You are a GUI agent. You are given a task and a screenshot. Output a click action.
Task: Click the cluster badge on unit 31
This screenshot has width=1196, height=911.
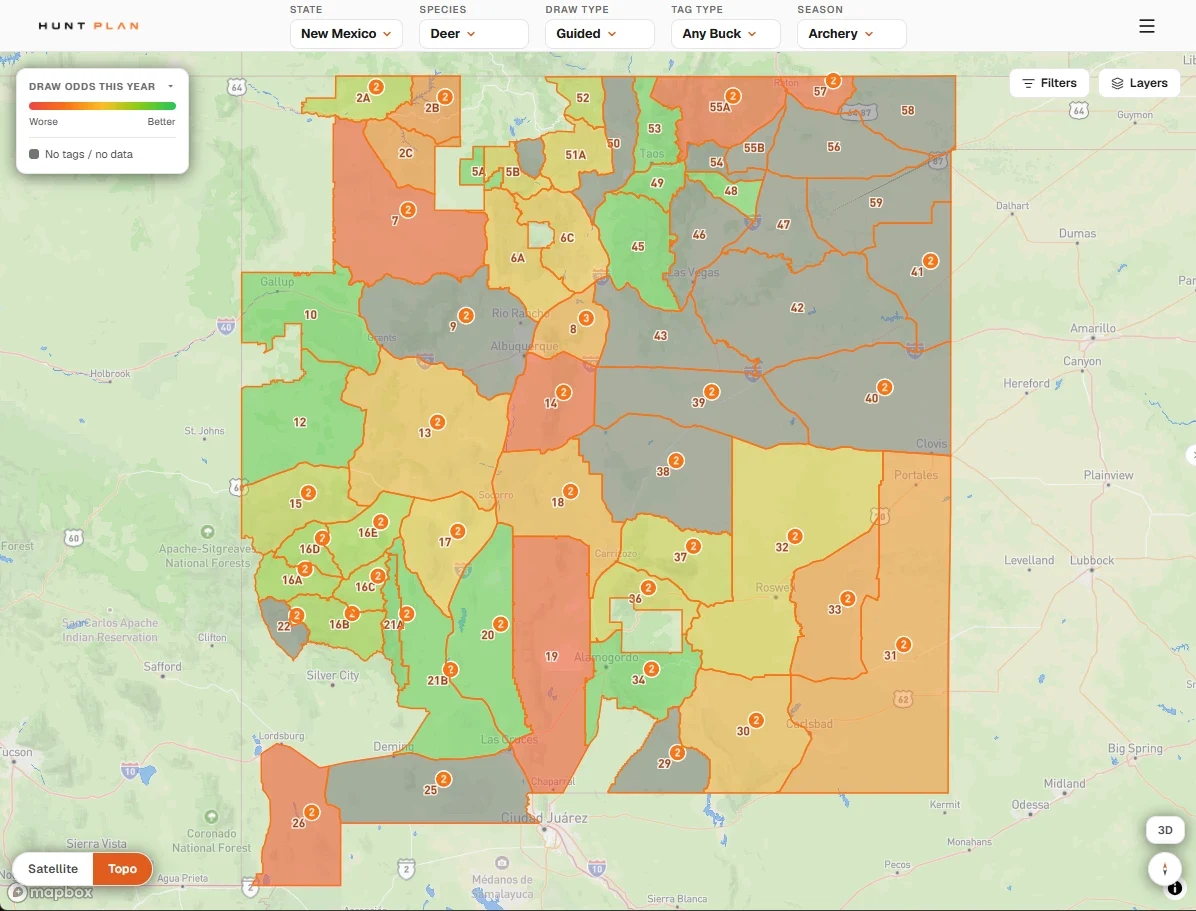tap(903, 645)
